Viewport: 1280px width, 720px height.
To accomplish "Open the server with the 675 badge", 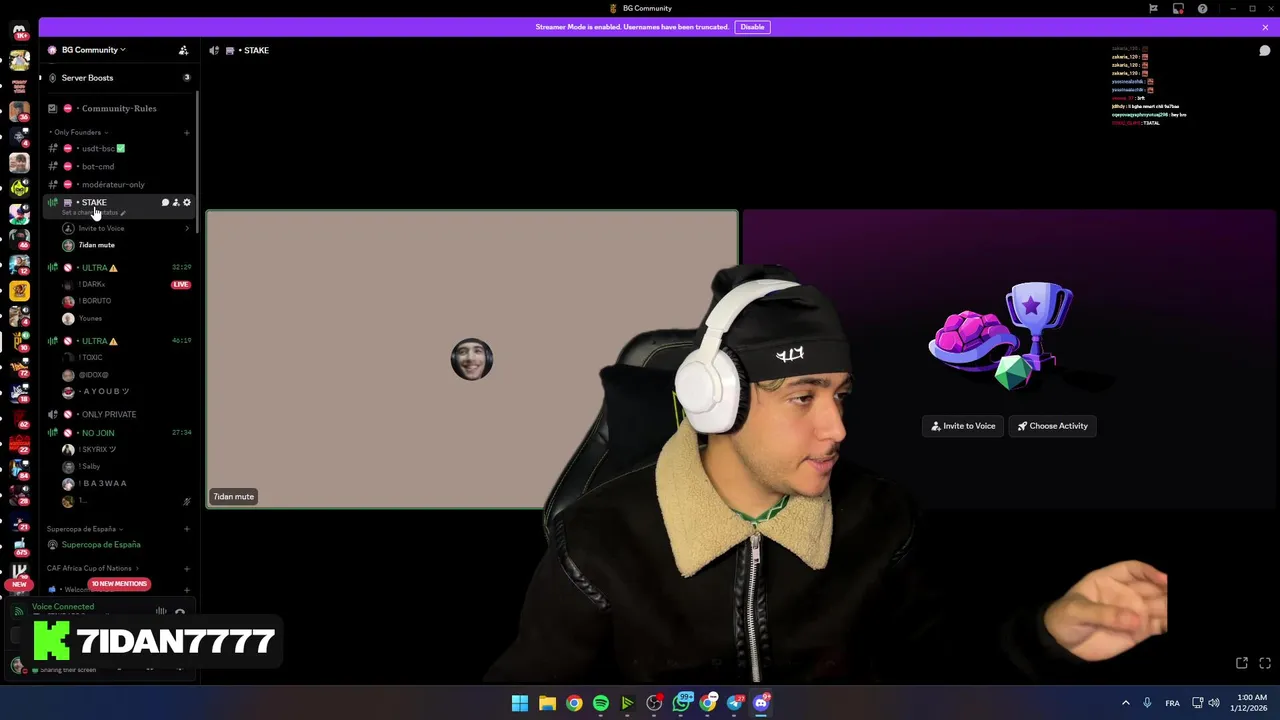I will coord(19,548).
